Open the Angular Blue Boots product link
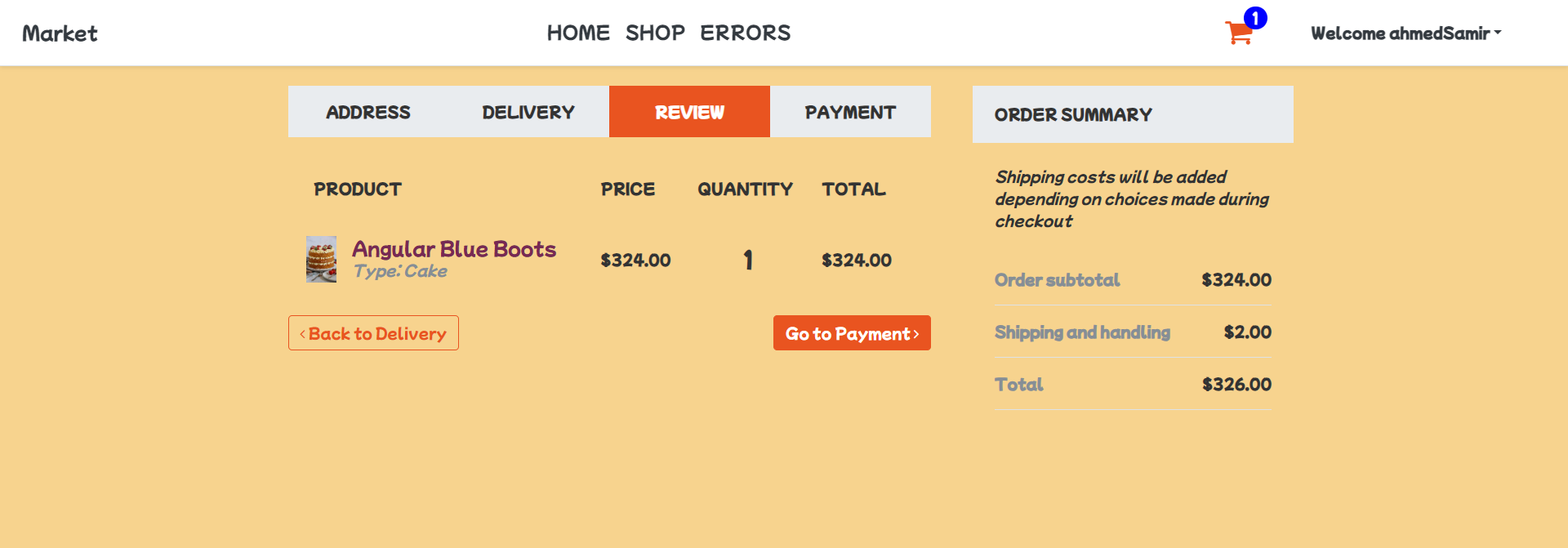This screenshot has height=548, width=1568. coord(454,249)
